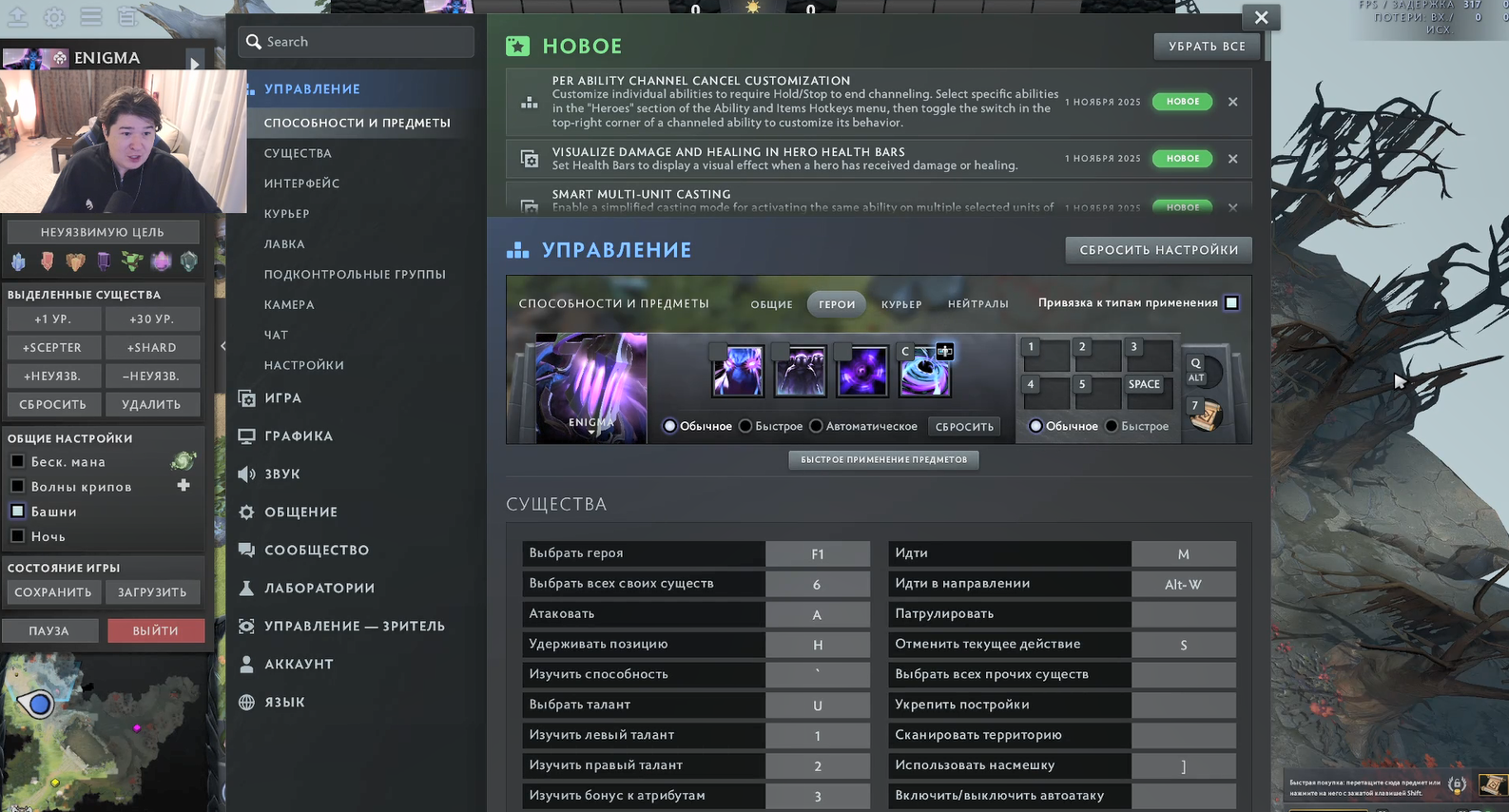
Task: Enable the Привязка к типам применения checkbox
Action: 1231,303
